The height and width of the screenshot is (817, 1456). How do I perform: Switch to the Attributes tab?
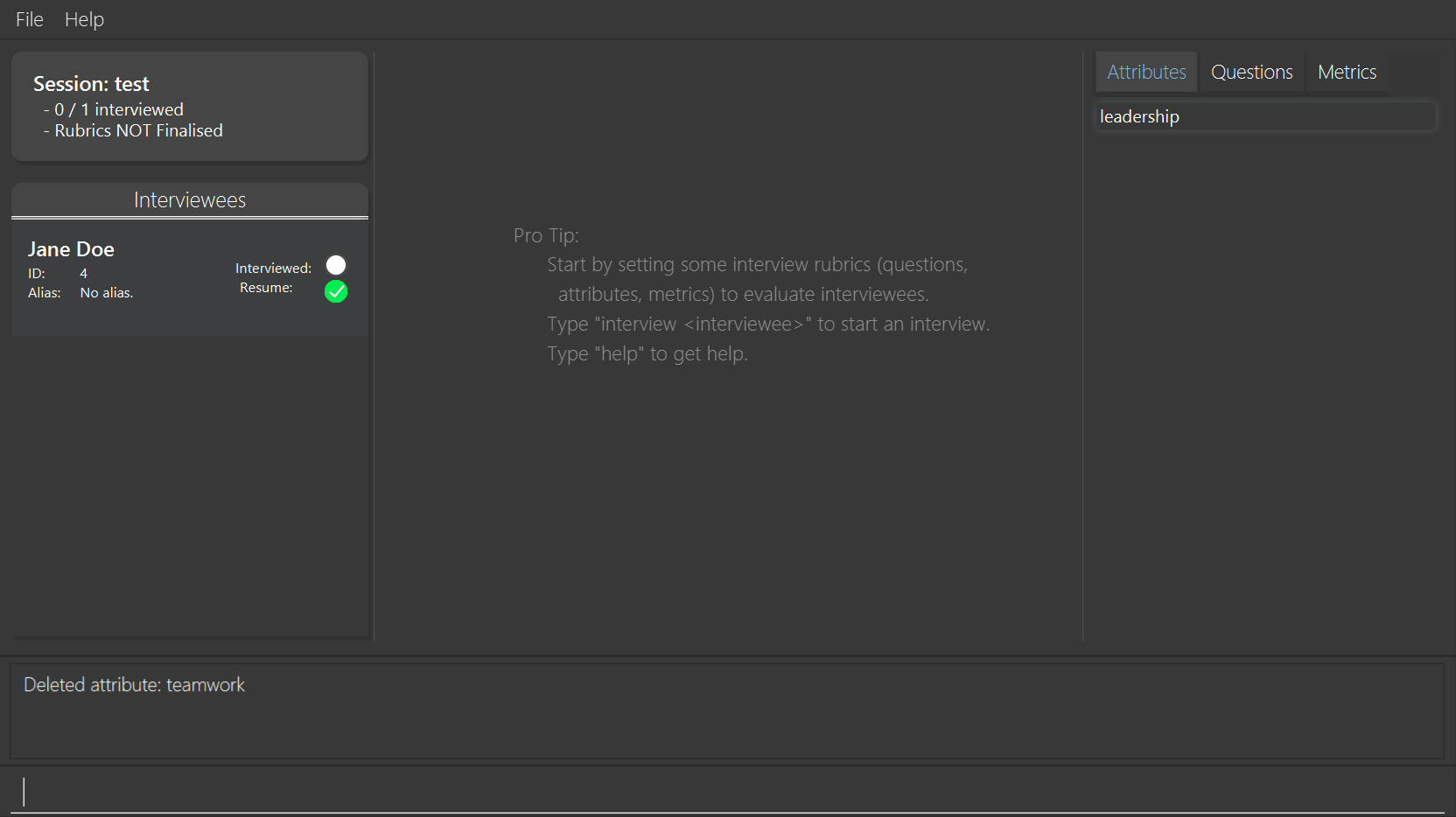click(1146, 72)
